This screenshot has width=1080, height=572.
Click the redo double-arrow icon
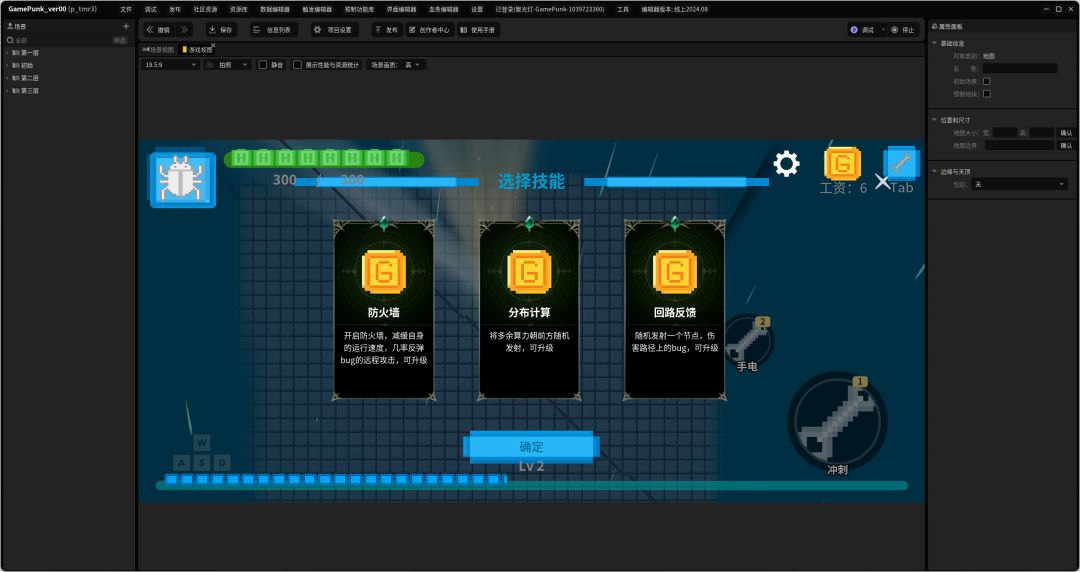[184, 30]
